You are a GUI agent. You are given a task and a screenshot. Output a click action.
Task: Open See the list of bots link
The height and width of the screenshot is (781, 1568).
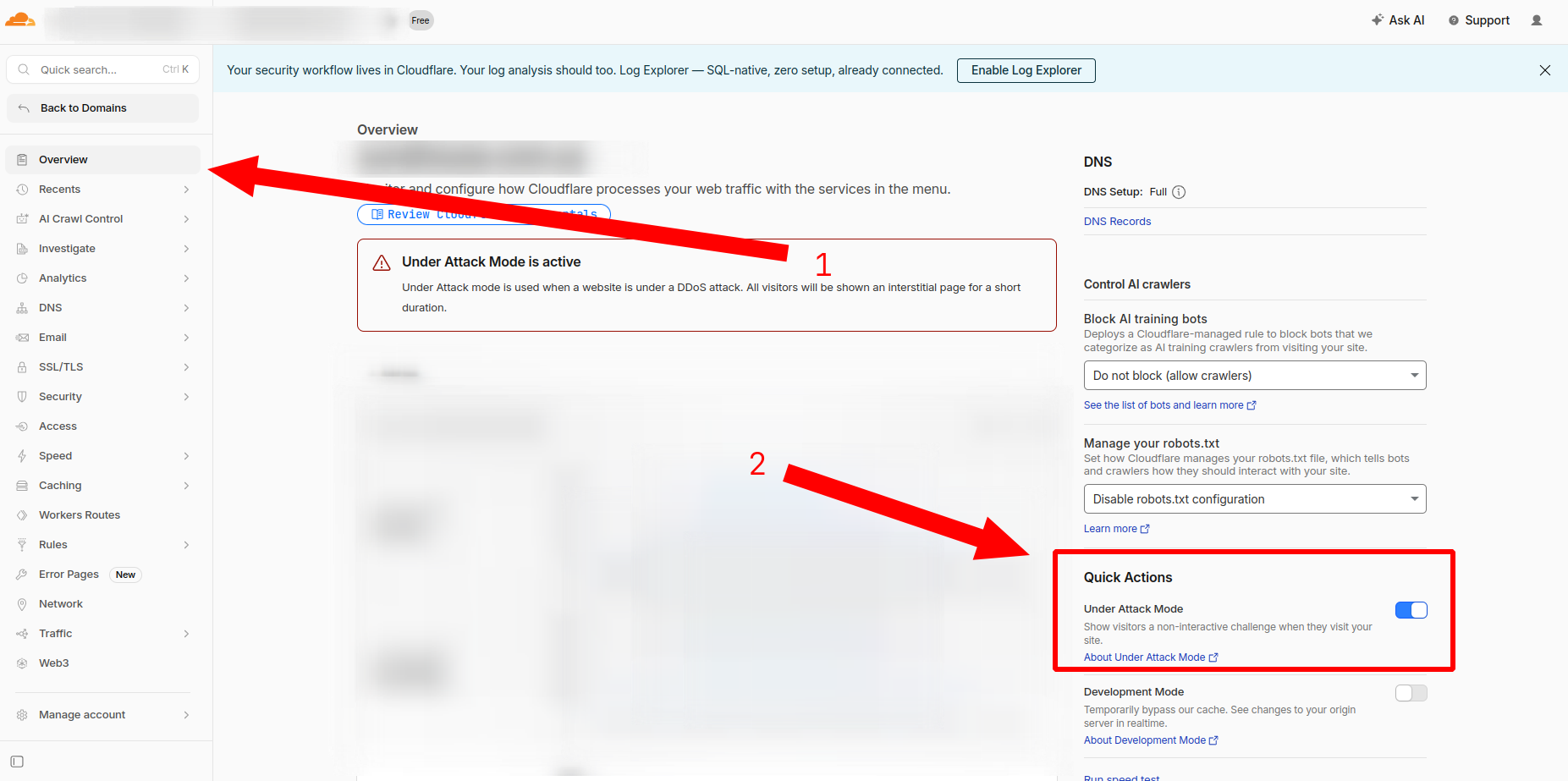[x=1169, y=405]
